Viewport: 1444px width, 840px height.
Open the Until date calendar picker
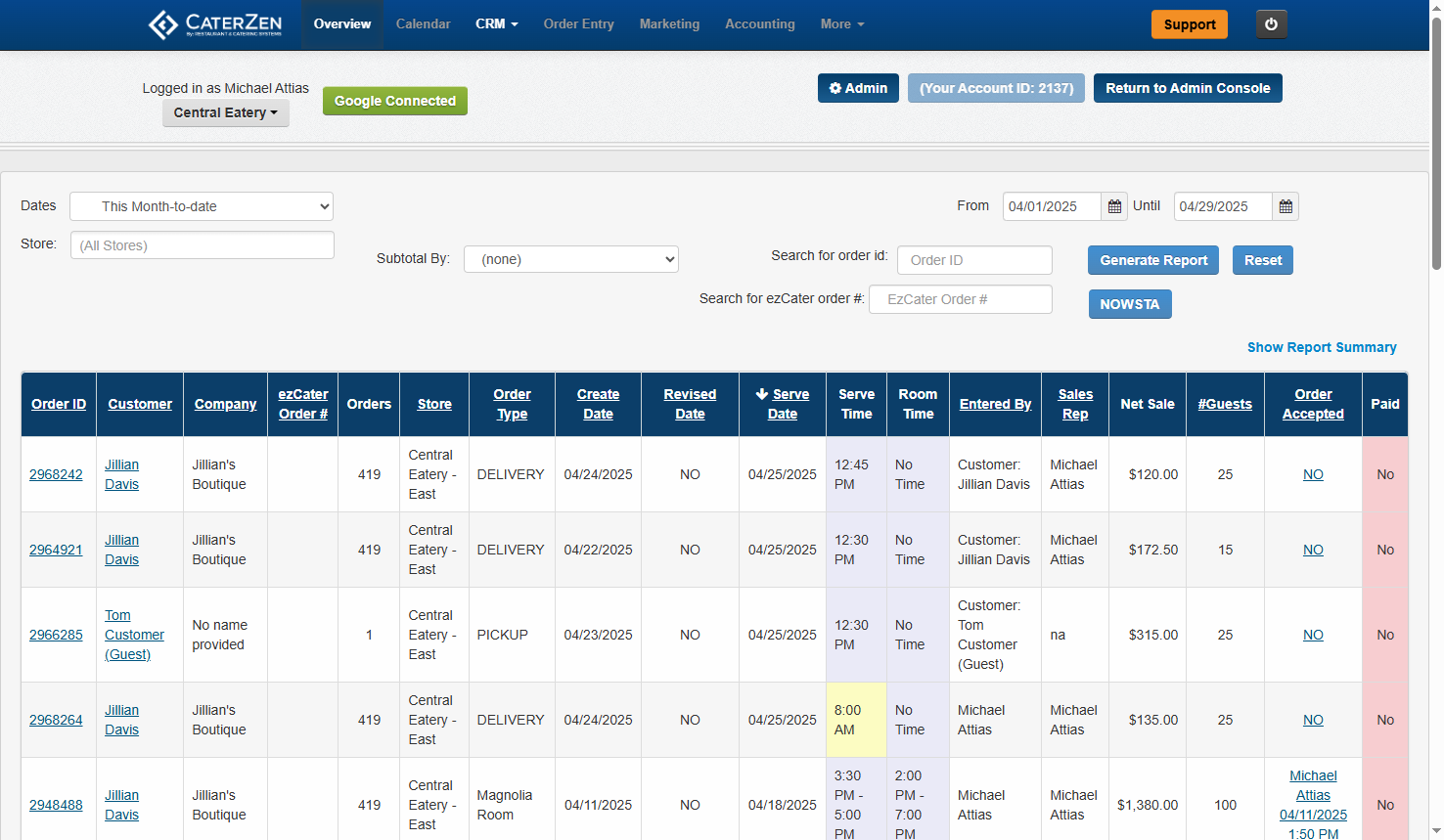tap(1286, 206)
